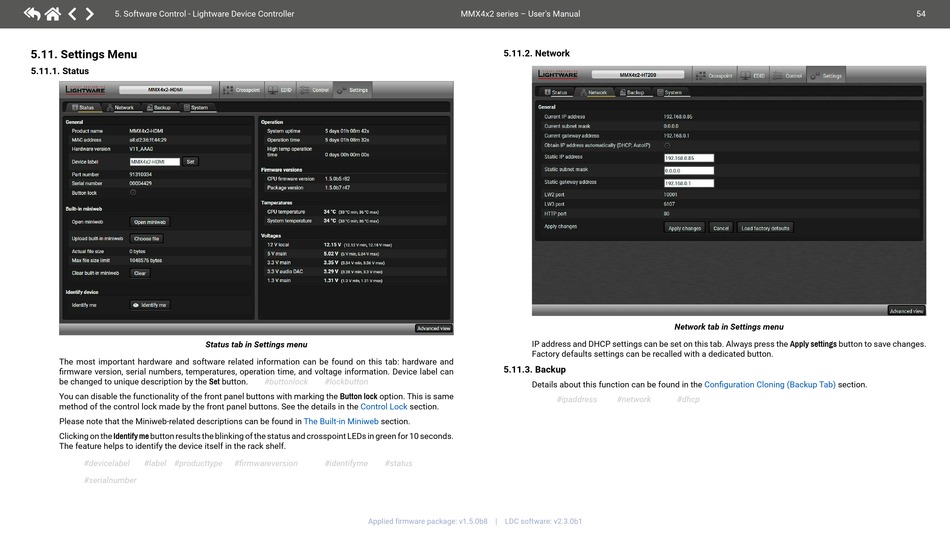This screenshot has width=950, height=533.
Task: Open Status subtab in Network screenshot
Action: click(x=556, y=92)
